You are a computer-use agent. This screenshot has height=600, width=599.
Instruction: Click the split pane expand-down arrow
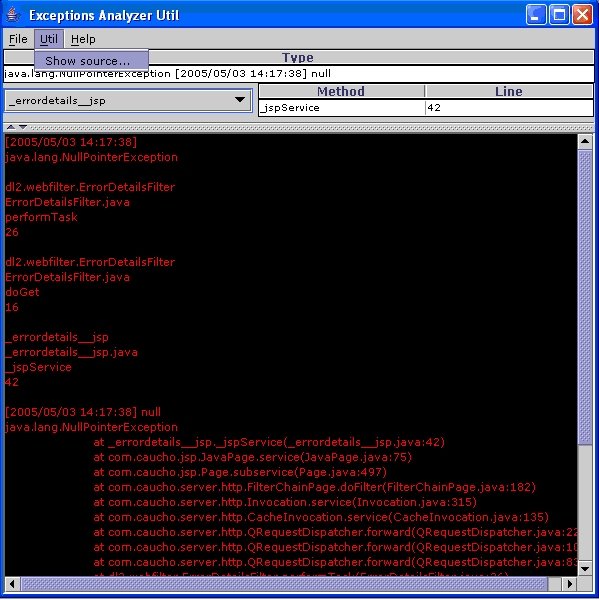(23, 127)
